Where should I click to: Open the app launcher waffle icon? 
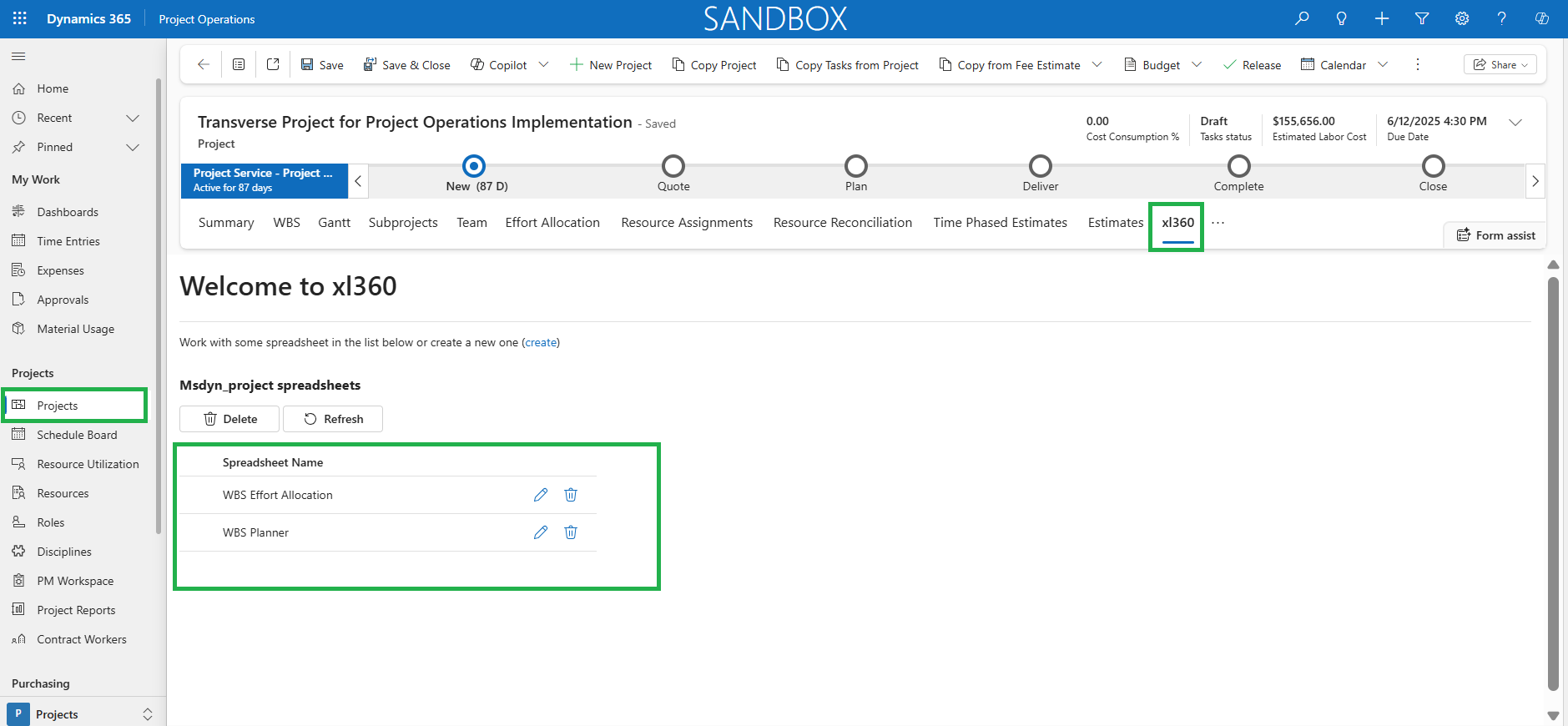pos(20,18)
